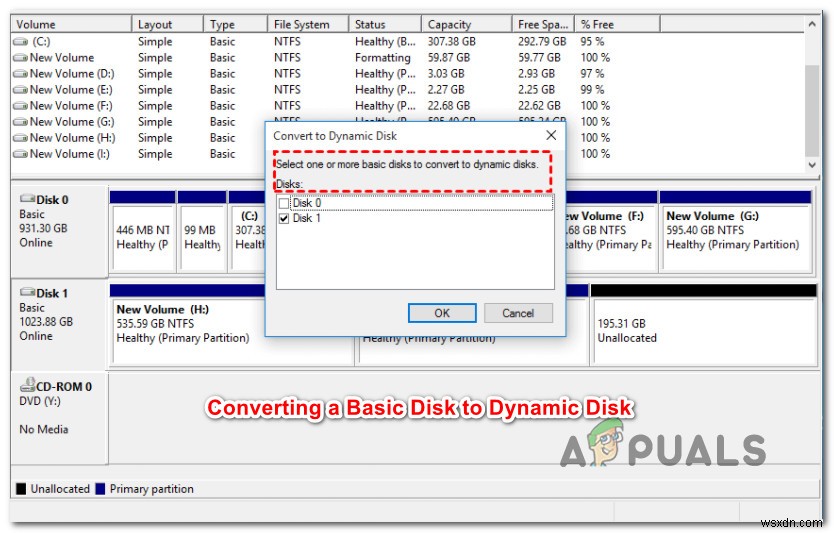Click the CD-ROM 0 drive icon
The height and width of the screenshot is (533, 834).
click(27, 385)
